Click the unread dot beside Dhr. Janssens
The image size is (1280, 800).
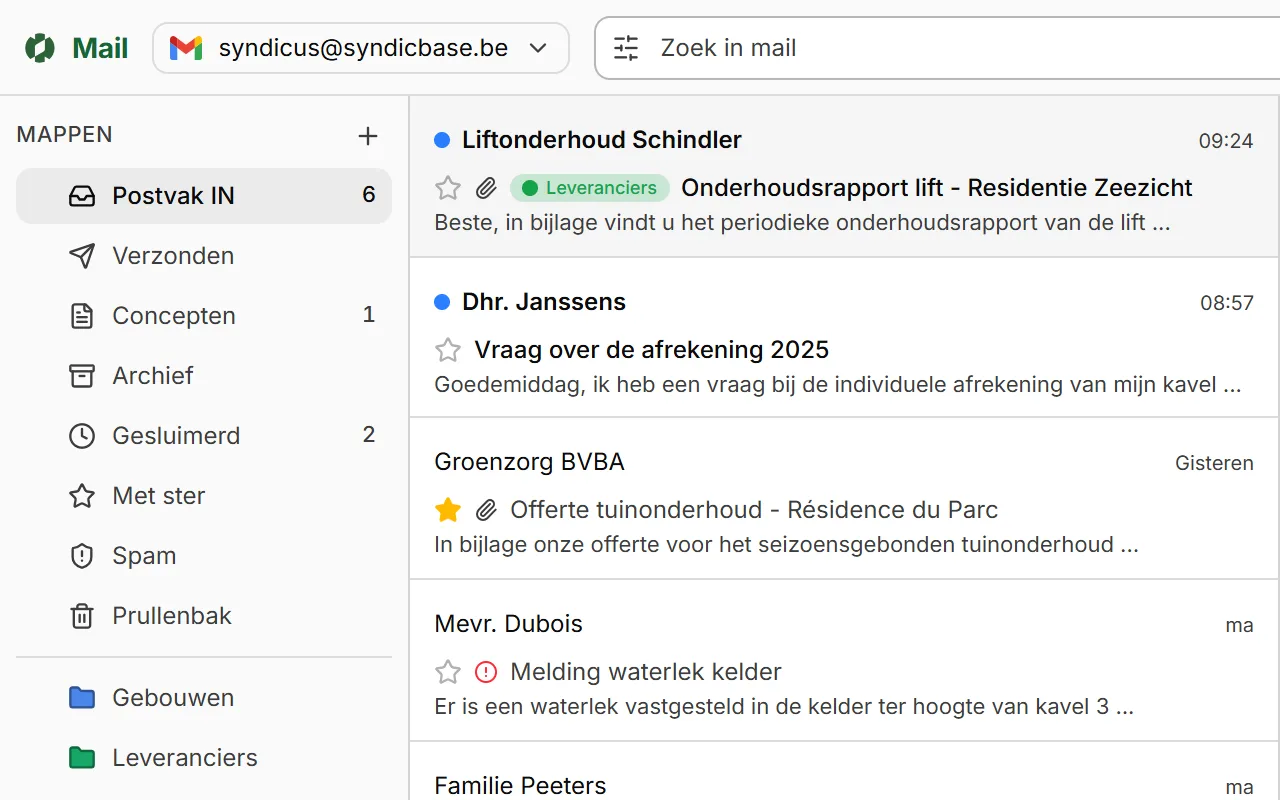point(442,302)
